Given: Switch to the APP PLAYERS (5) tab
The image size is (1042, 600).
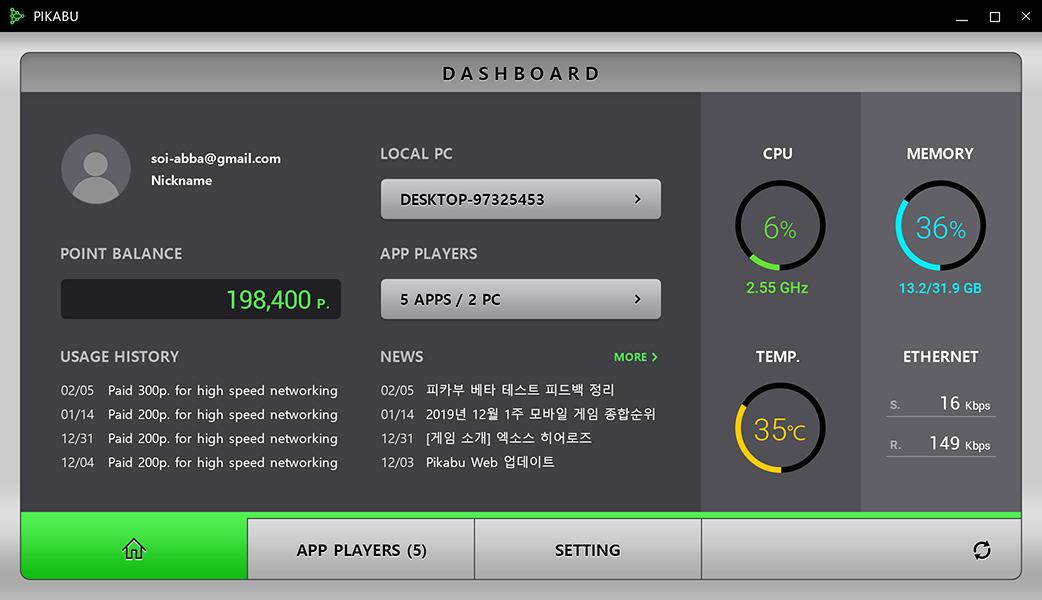Looking at the screenshot, I should (x=361, y=550).
